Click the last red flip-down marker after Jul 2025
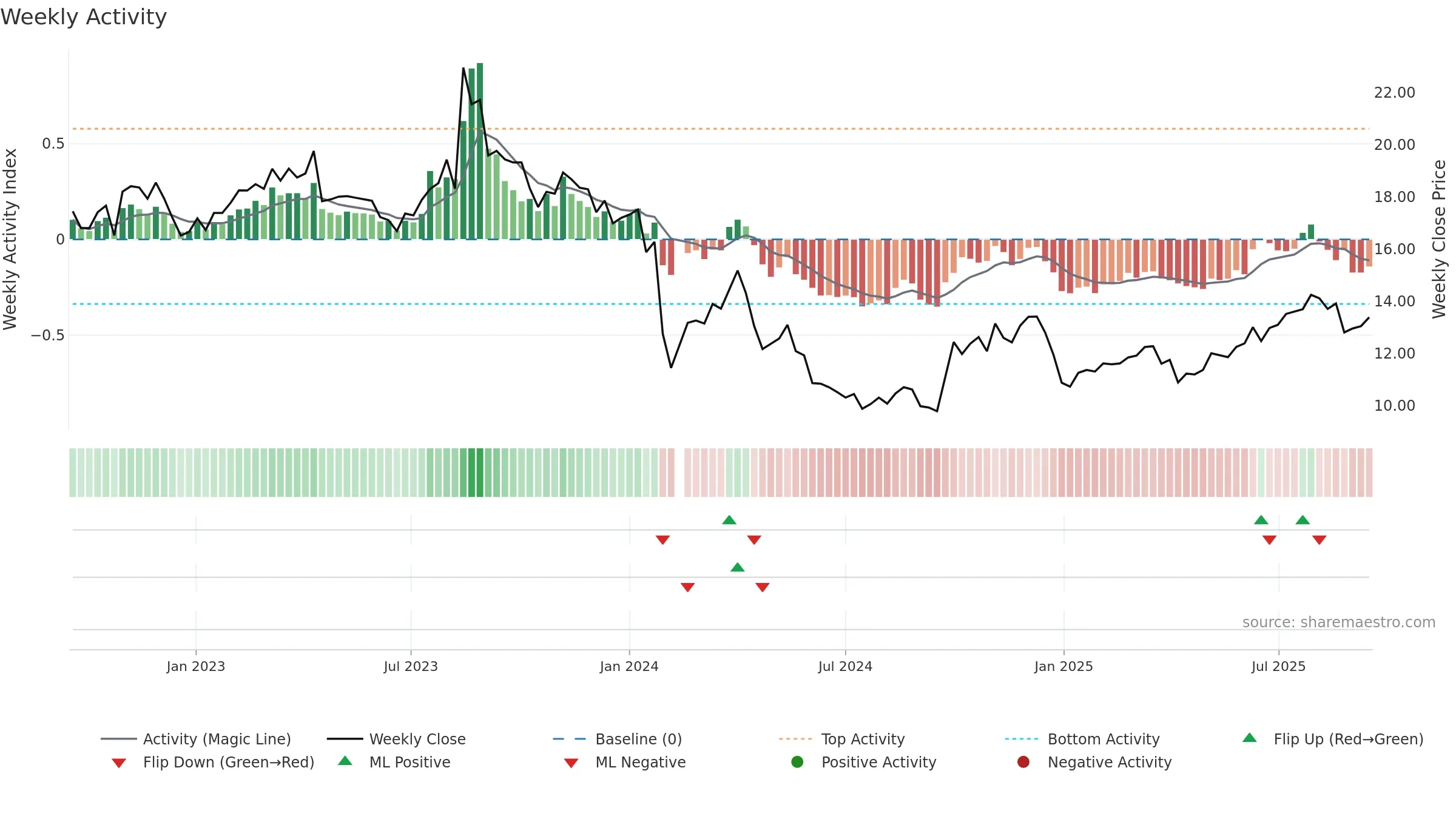The height and width of the screenshot is (819, 1456). [x=1319, y=540]
